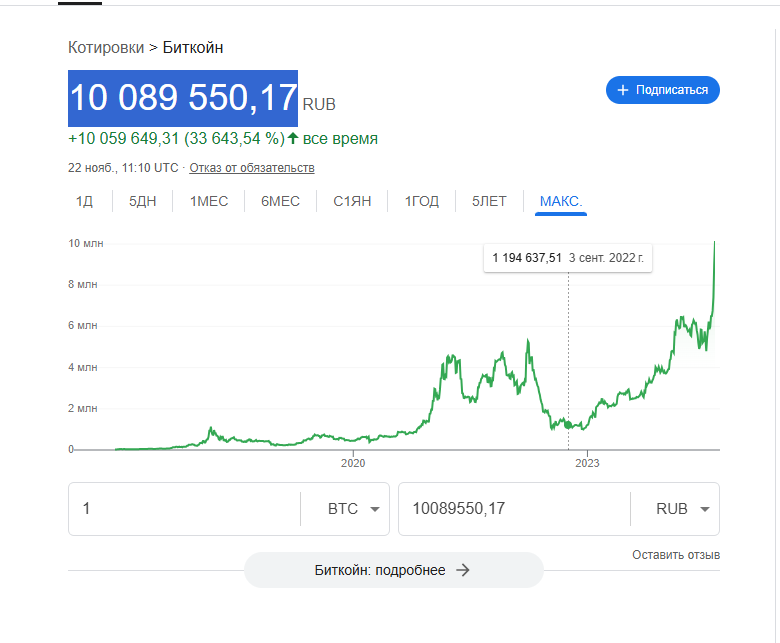
Task: Click the plus icon in Подписаться button
Action: click(x=622, y=90)
